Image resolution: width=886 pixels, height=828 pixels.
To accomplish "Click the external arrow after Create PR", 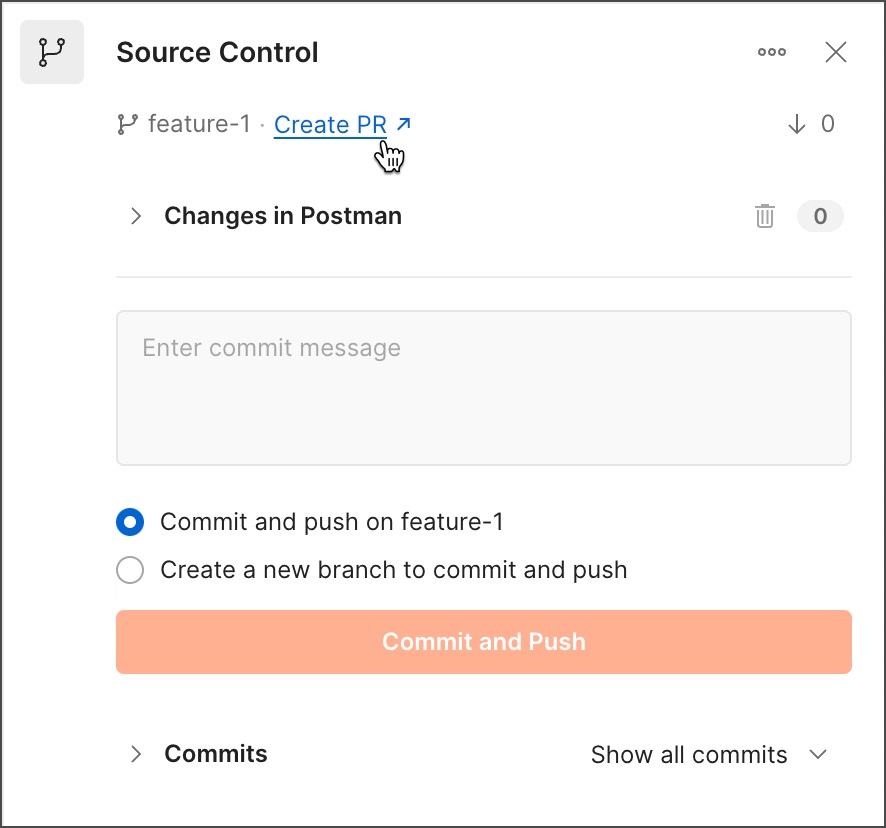I will [x=404, y=124].
